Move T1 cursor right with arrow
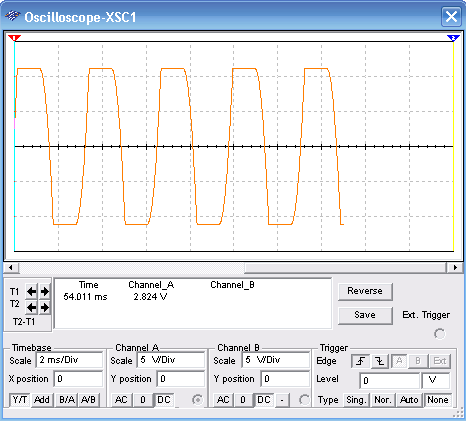Viewport: 466px width, 421px height. pyautogui.click(x=45, y=292)
